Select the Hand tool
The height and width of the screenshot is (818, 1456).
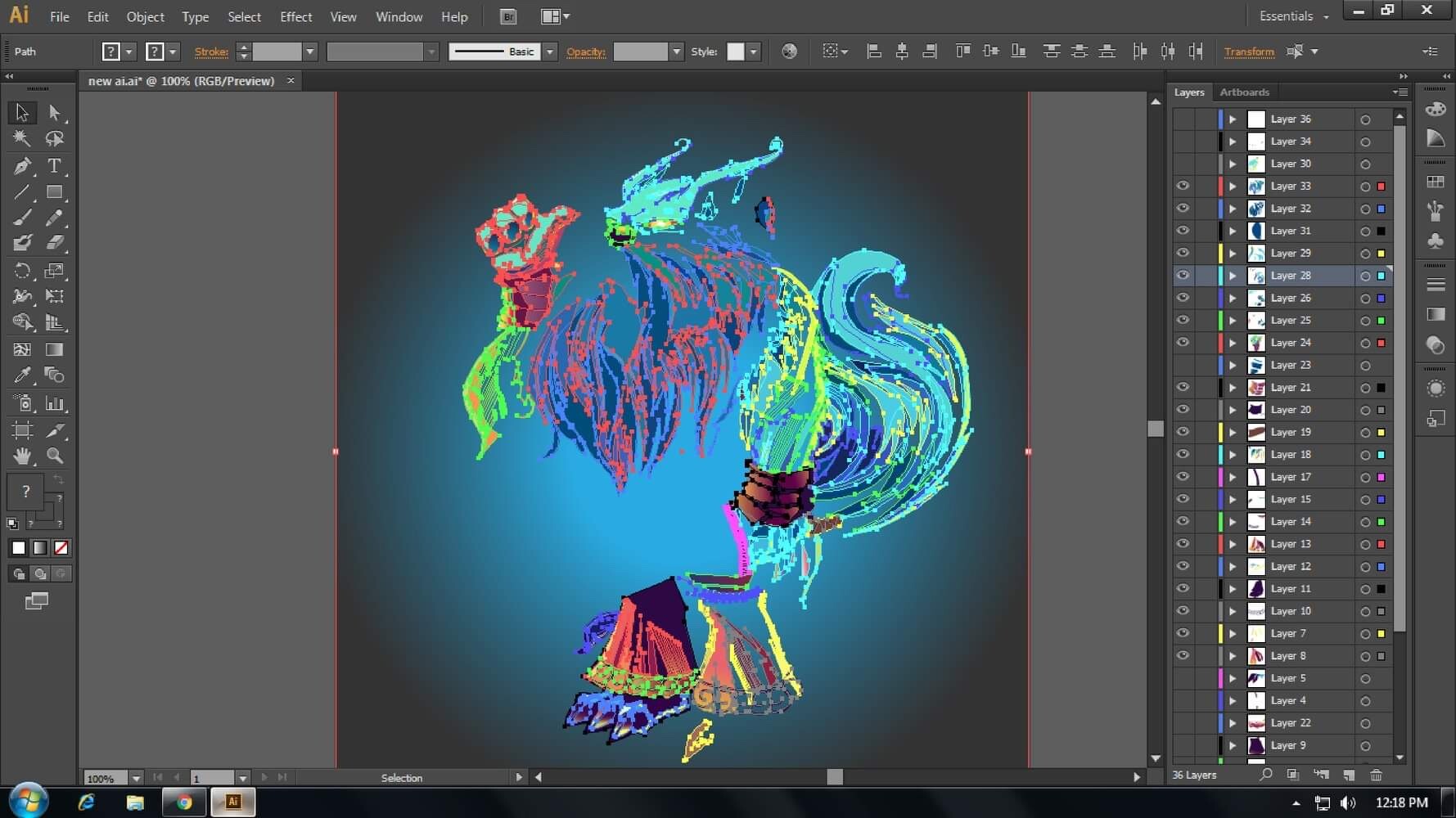coord(22,456)
